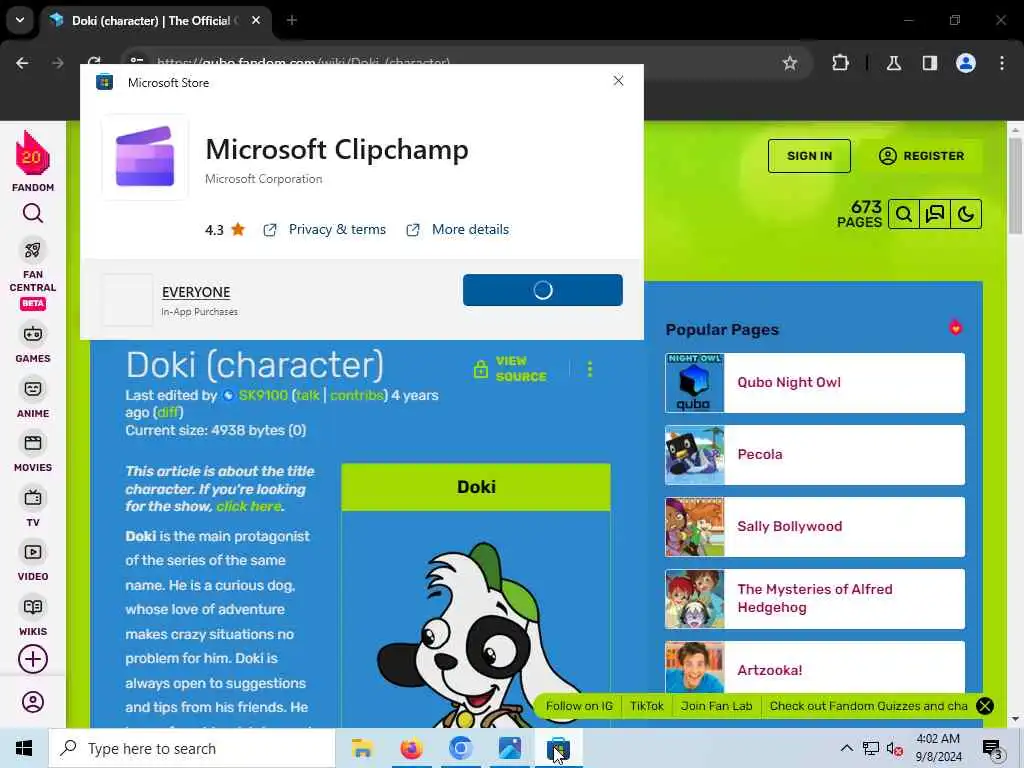Expand the article's three-dot more menu
Image resolution: width=1024 pixels, height=768 pixels.
590,369
